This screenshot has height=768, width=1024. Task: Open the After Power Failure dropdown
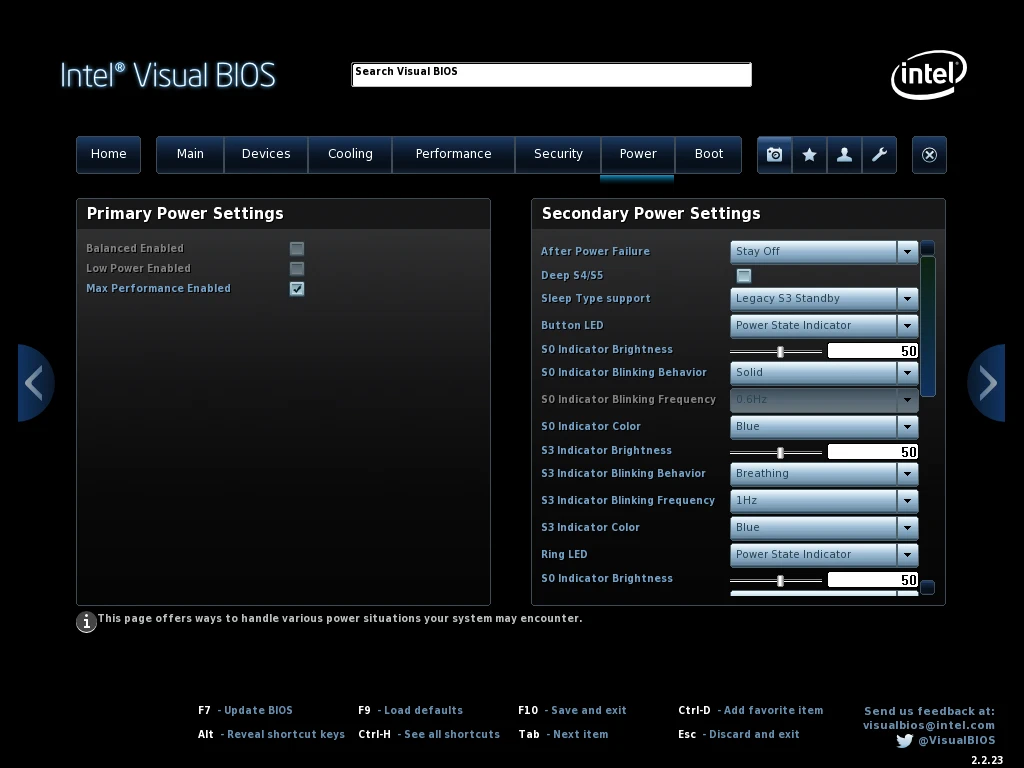[x=824, y=251]
